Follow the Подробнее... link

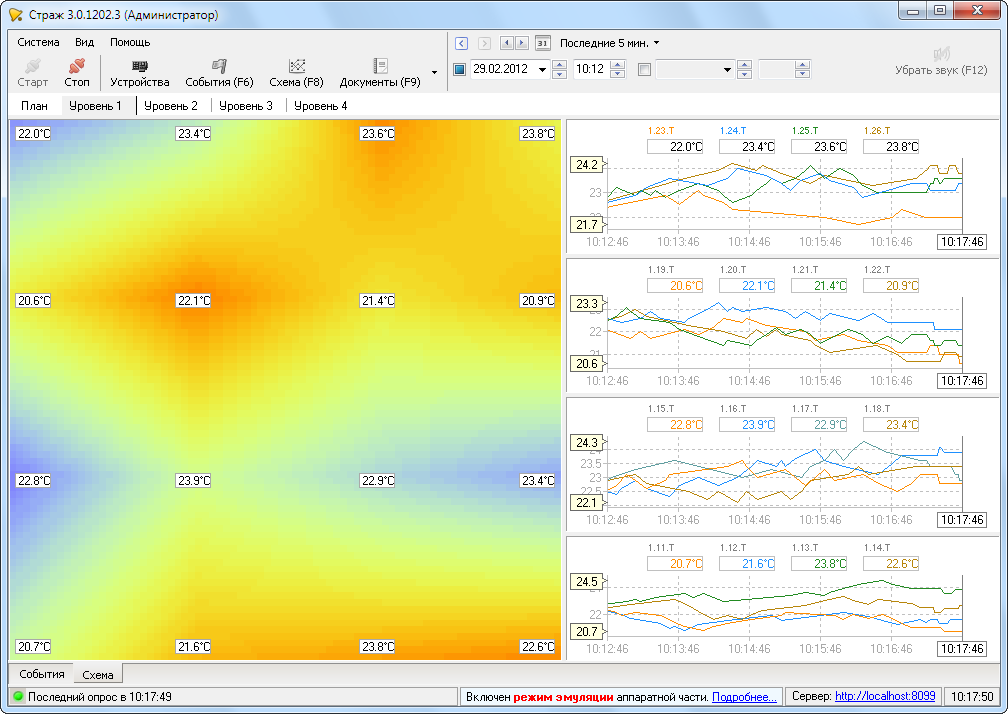[744, 697]
